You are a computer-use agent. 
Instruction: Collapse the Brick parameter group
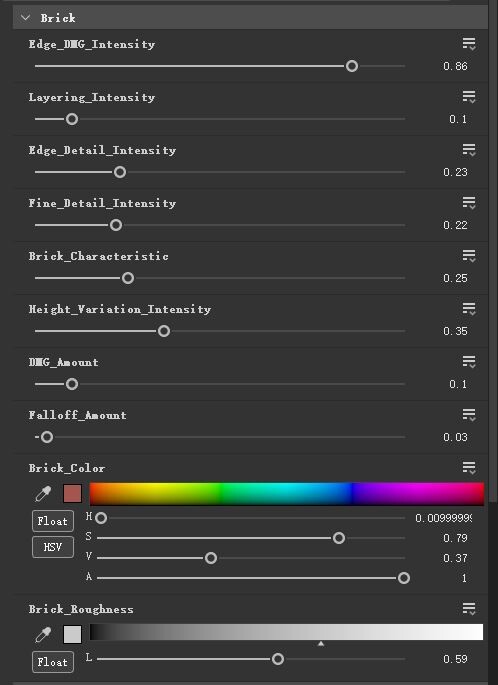pyautogui.click(x=26, y=18)
